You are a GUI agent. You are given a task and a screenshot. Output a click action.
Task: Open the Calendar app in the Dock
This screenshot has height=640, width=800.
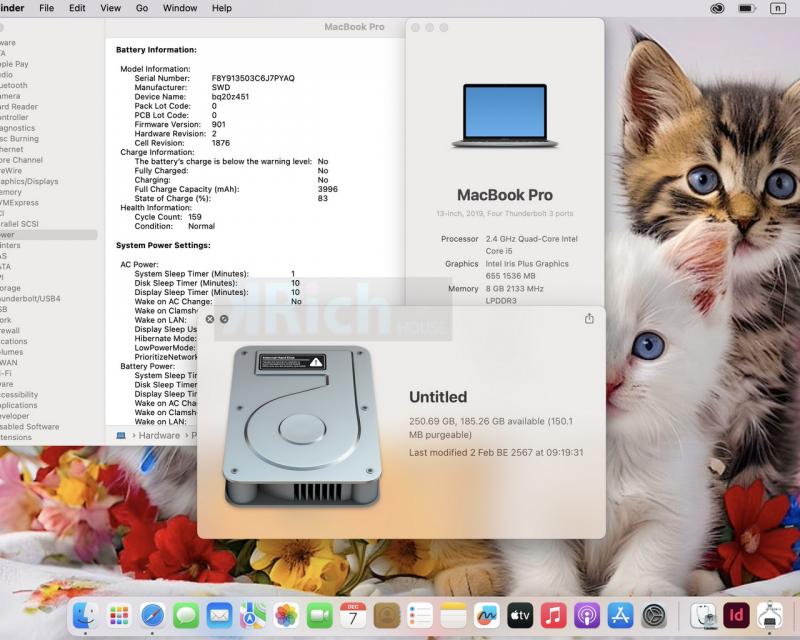[353, 615]
